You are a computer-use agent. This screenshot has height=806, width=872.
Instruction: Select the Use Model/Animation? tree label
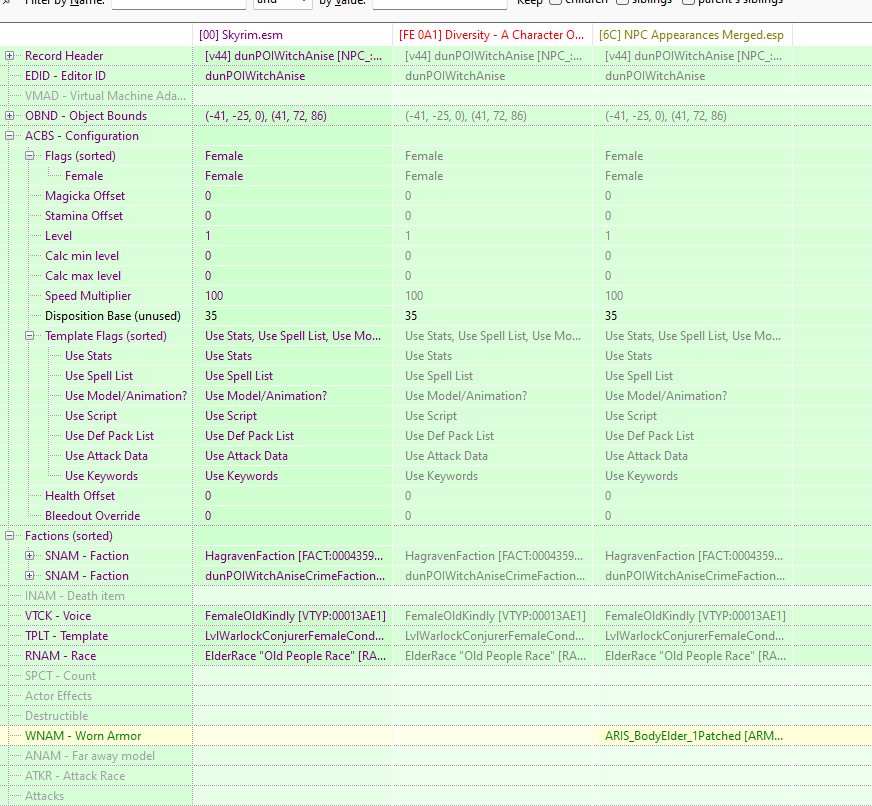click(126, 396)
